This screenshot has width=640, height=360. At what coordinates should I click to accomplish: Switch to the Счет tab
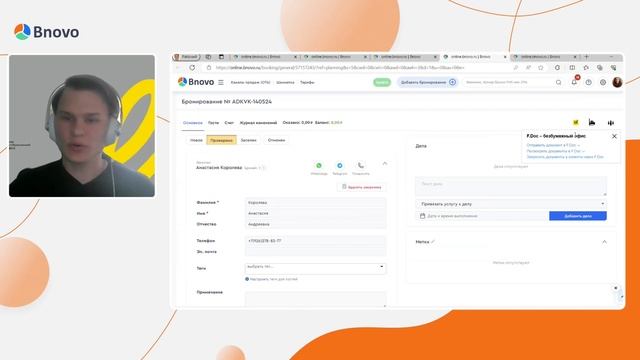coord(229,122)
